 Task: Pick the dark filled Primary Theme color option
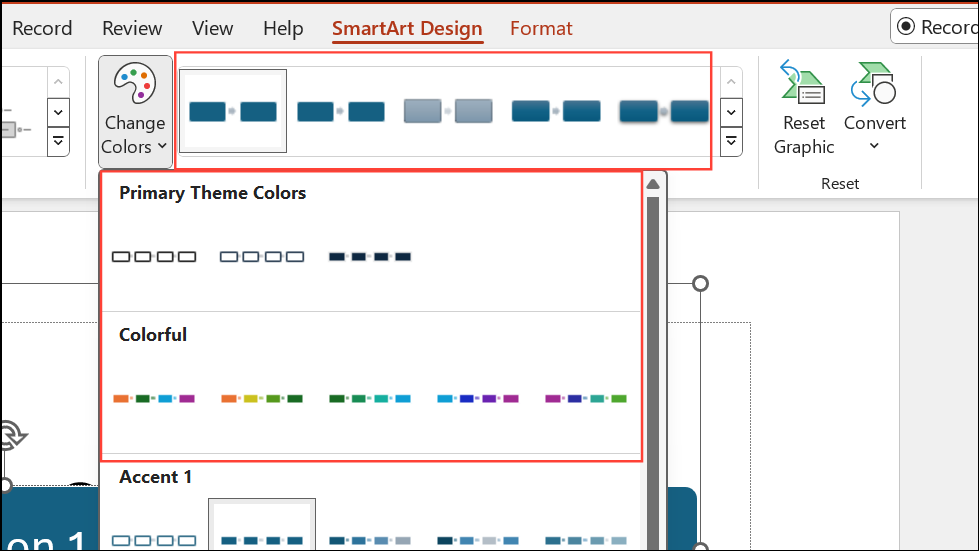click(370, 256)
